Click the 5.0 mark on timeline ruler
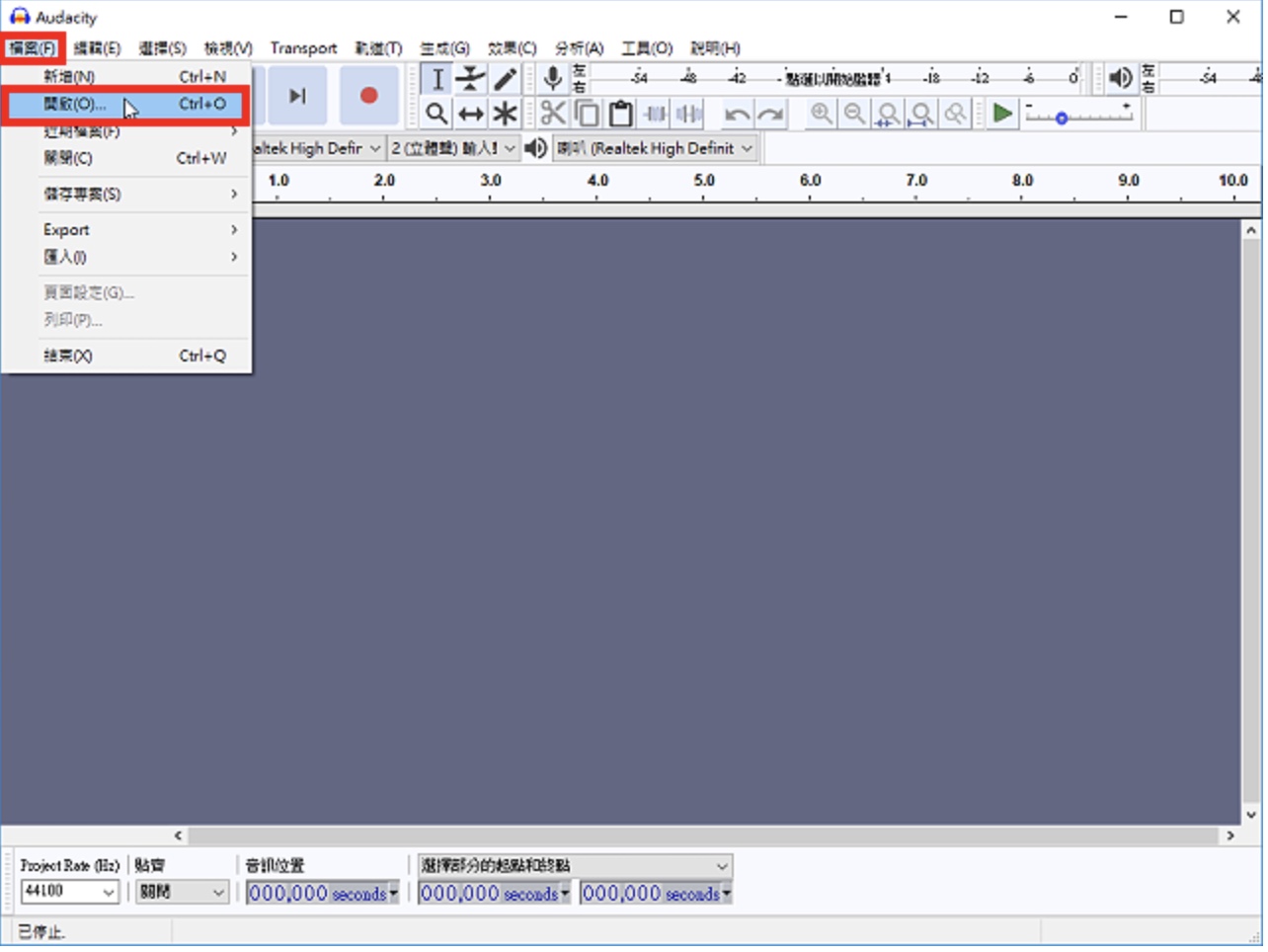 (x=704, y=182)
